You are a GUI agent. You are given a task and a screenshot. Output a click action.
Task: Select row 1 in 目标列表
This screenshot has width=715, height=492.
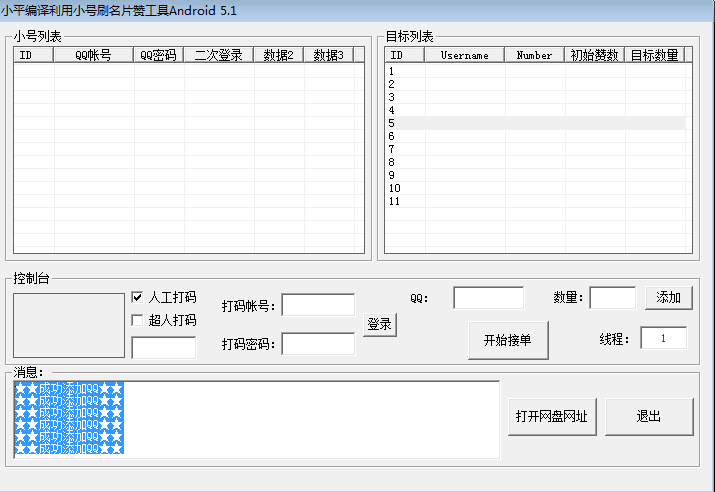(x=535, y=71)
